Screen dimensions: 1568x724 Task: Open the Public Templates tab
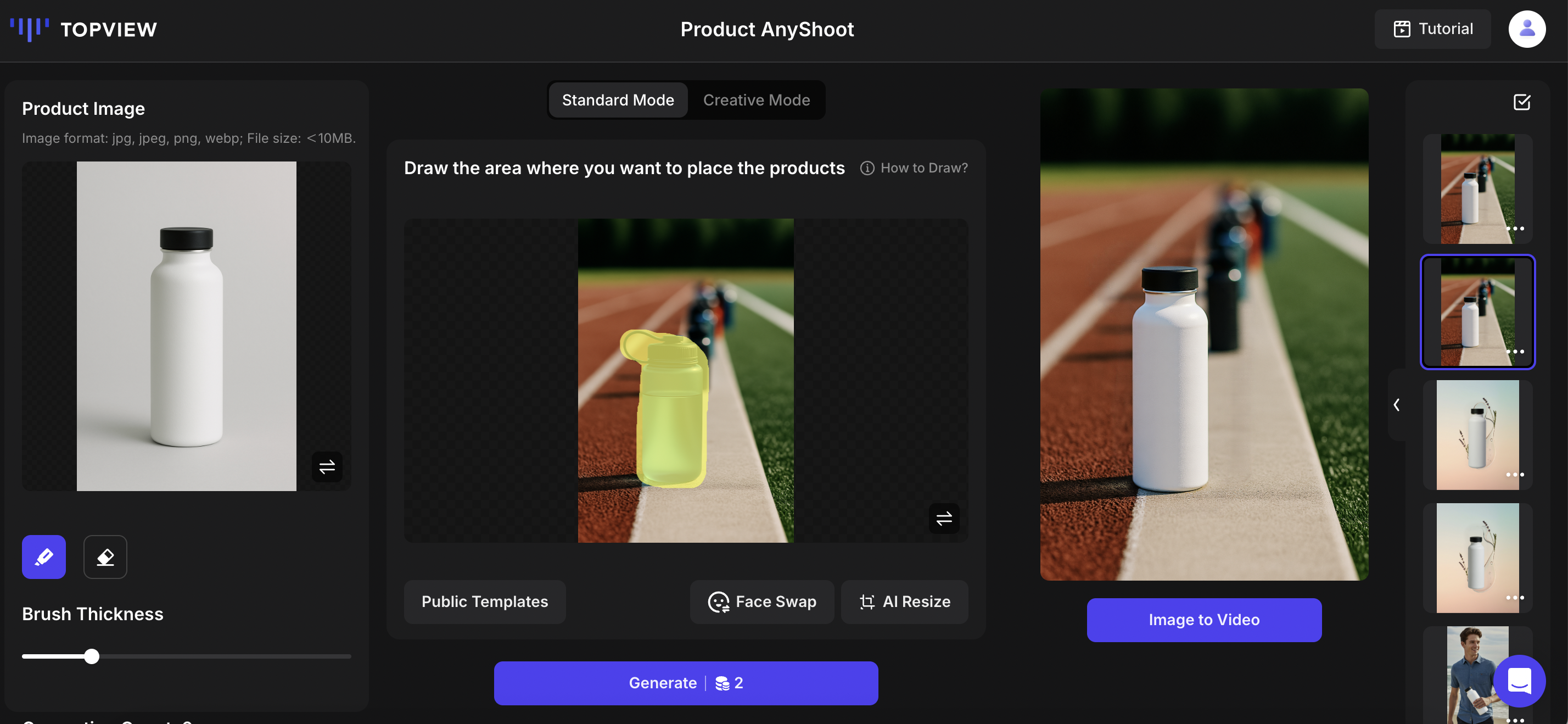click(485, 601)
